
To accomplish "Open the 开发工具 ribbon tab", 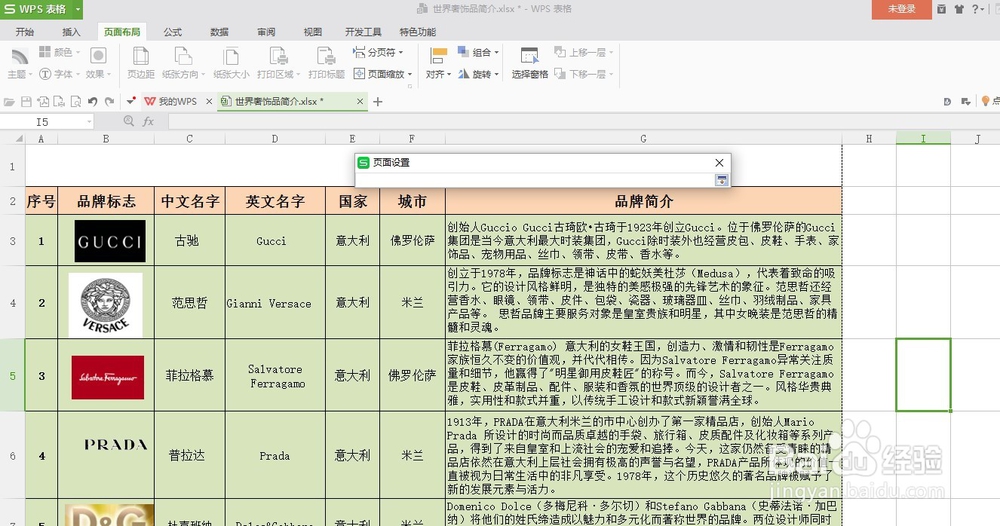I will (x=363, y=32).
